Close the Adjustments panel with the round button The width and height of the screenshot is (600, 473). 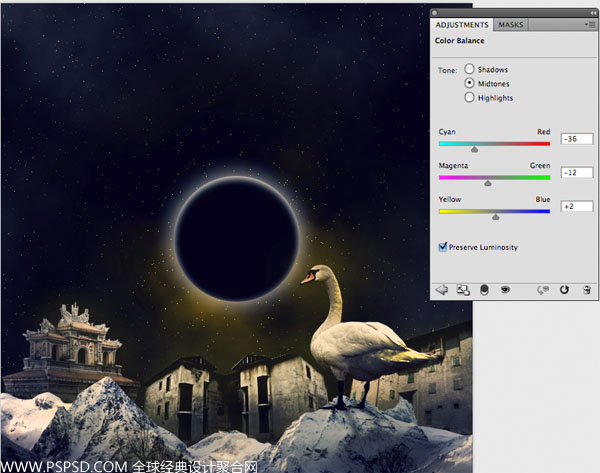[434, 13]
